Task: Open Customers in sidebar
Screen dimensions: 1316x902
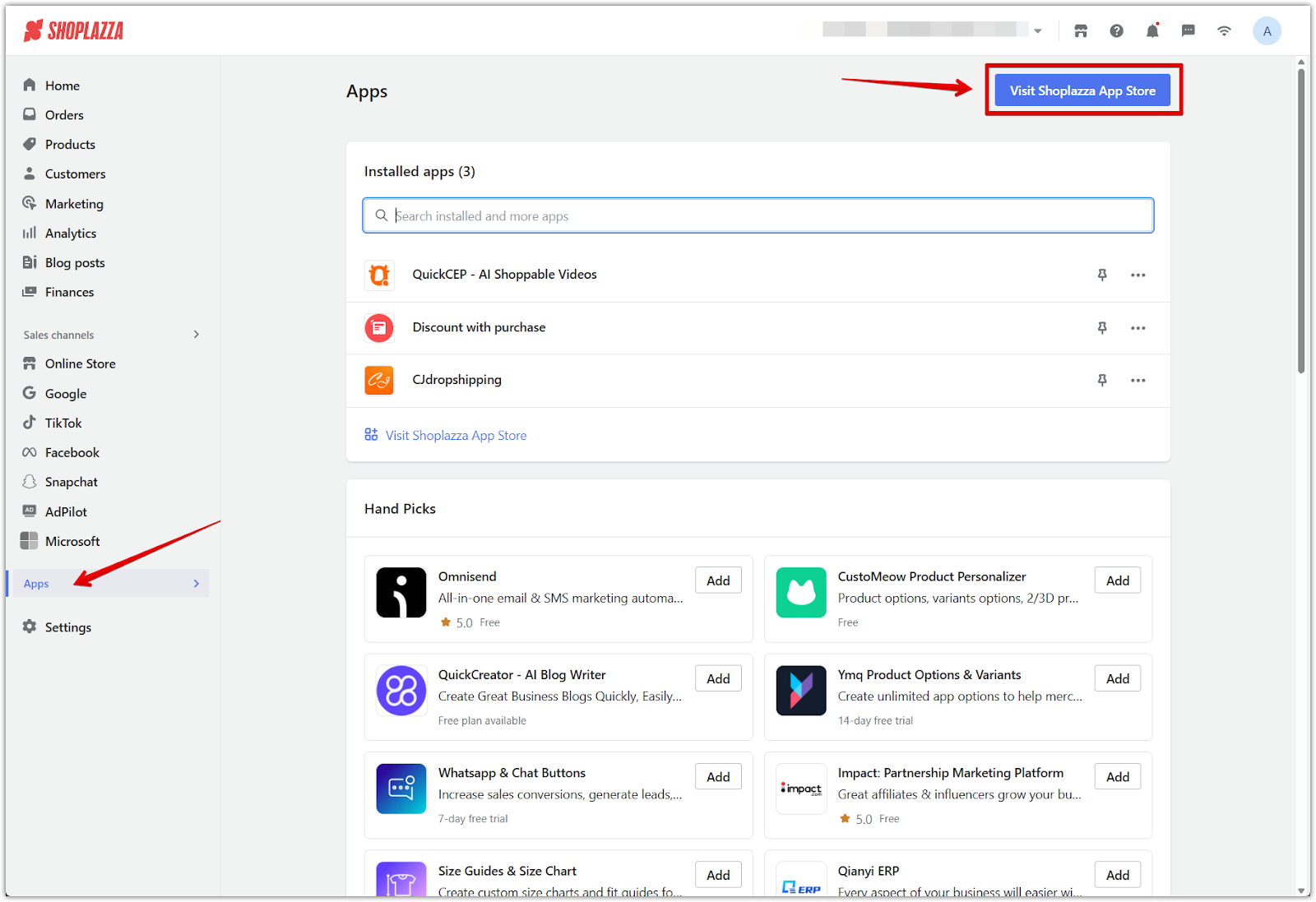Action: coord(75,174)
